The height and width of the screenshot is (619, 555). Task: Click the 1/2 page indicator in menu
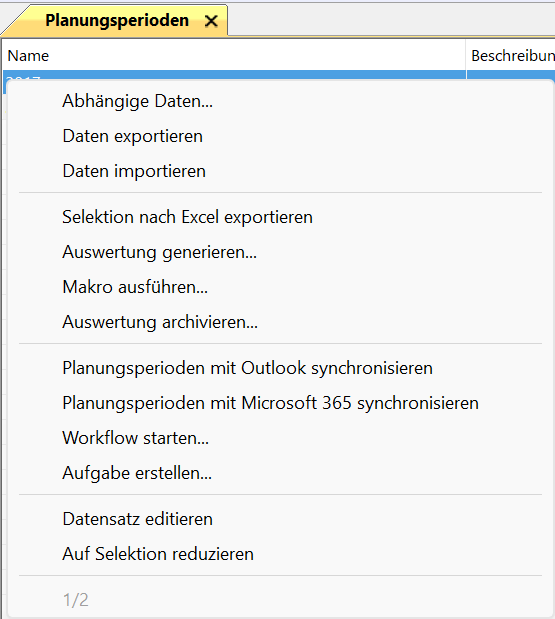pyautogui.click(x=75, y=600)
